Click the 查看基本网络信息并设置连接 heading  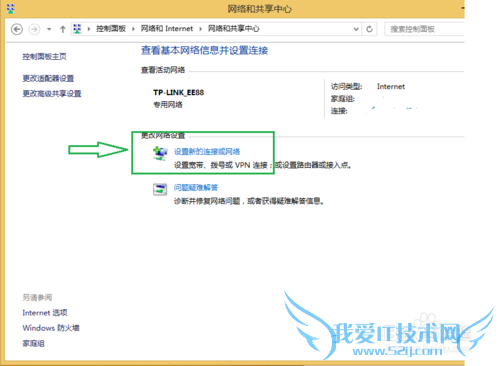tap(205, 51)
